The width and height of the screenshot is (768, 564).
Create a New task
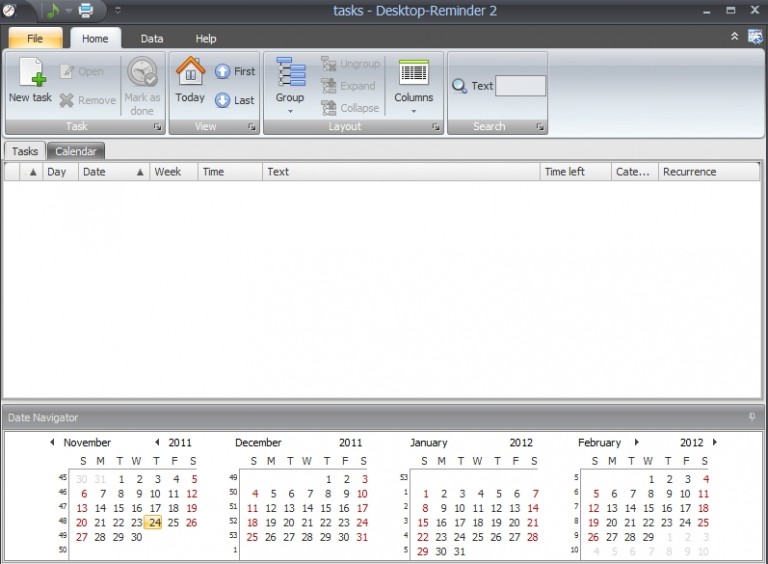point(30,81)
